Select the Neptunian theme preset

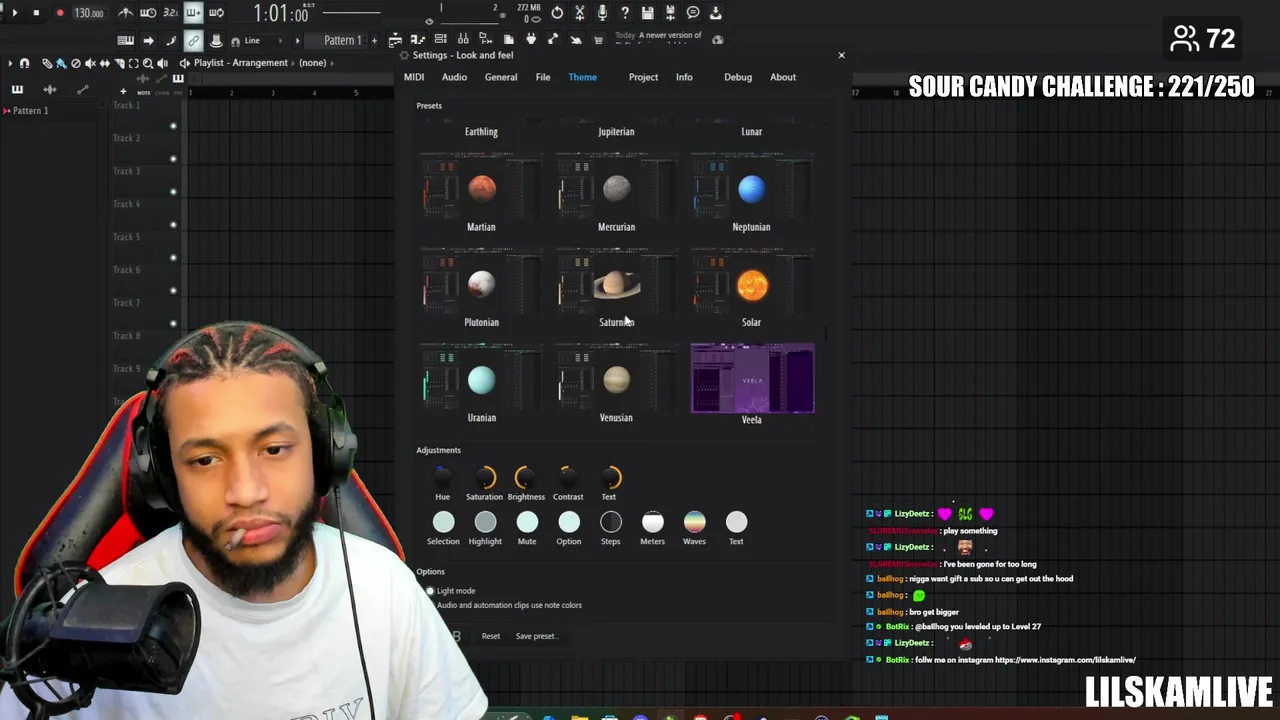751,194
